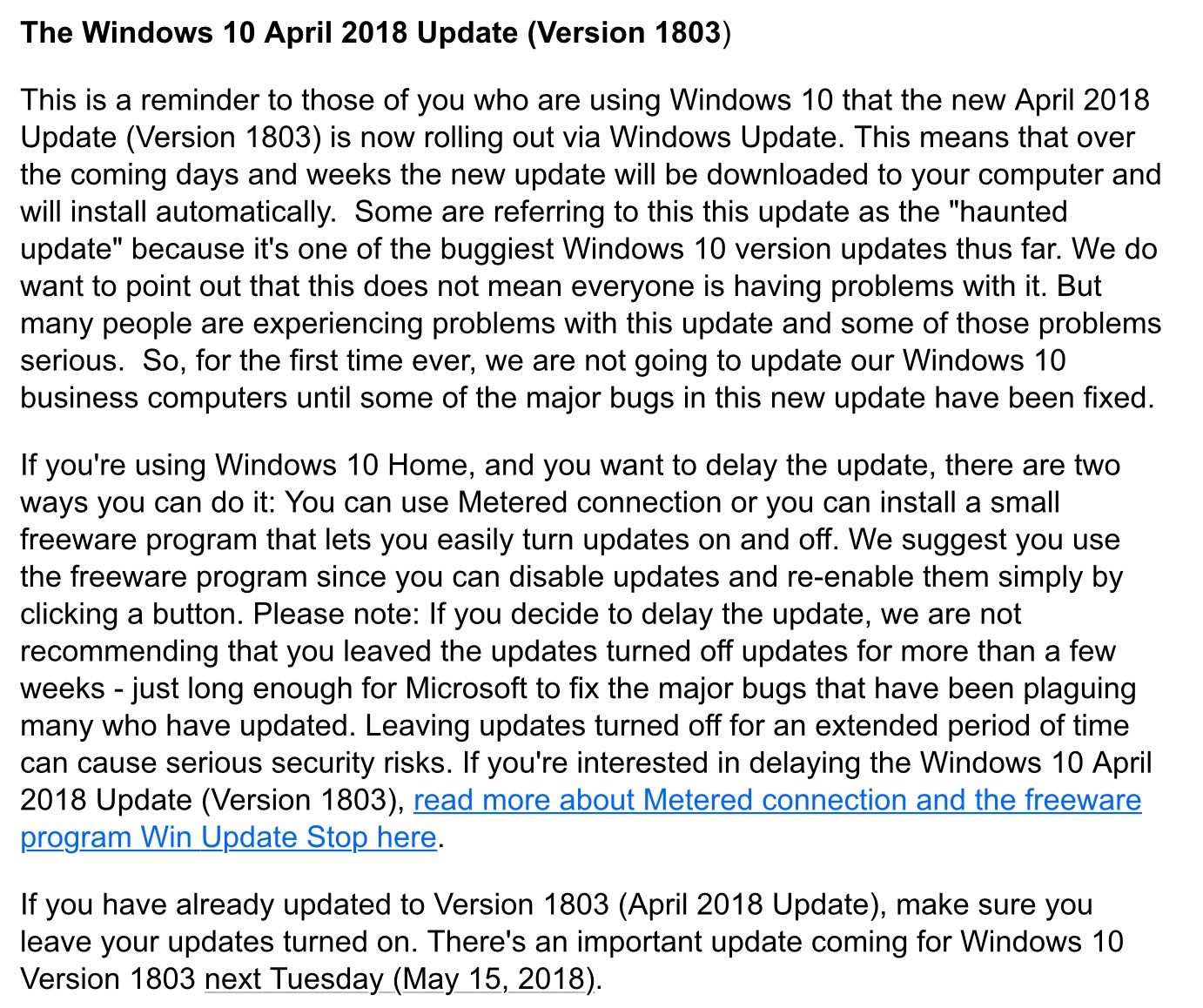This screenshot has width=1203, height=1008.
Task: Click the phrase 'clicking a button'
Action: [129, 615]
